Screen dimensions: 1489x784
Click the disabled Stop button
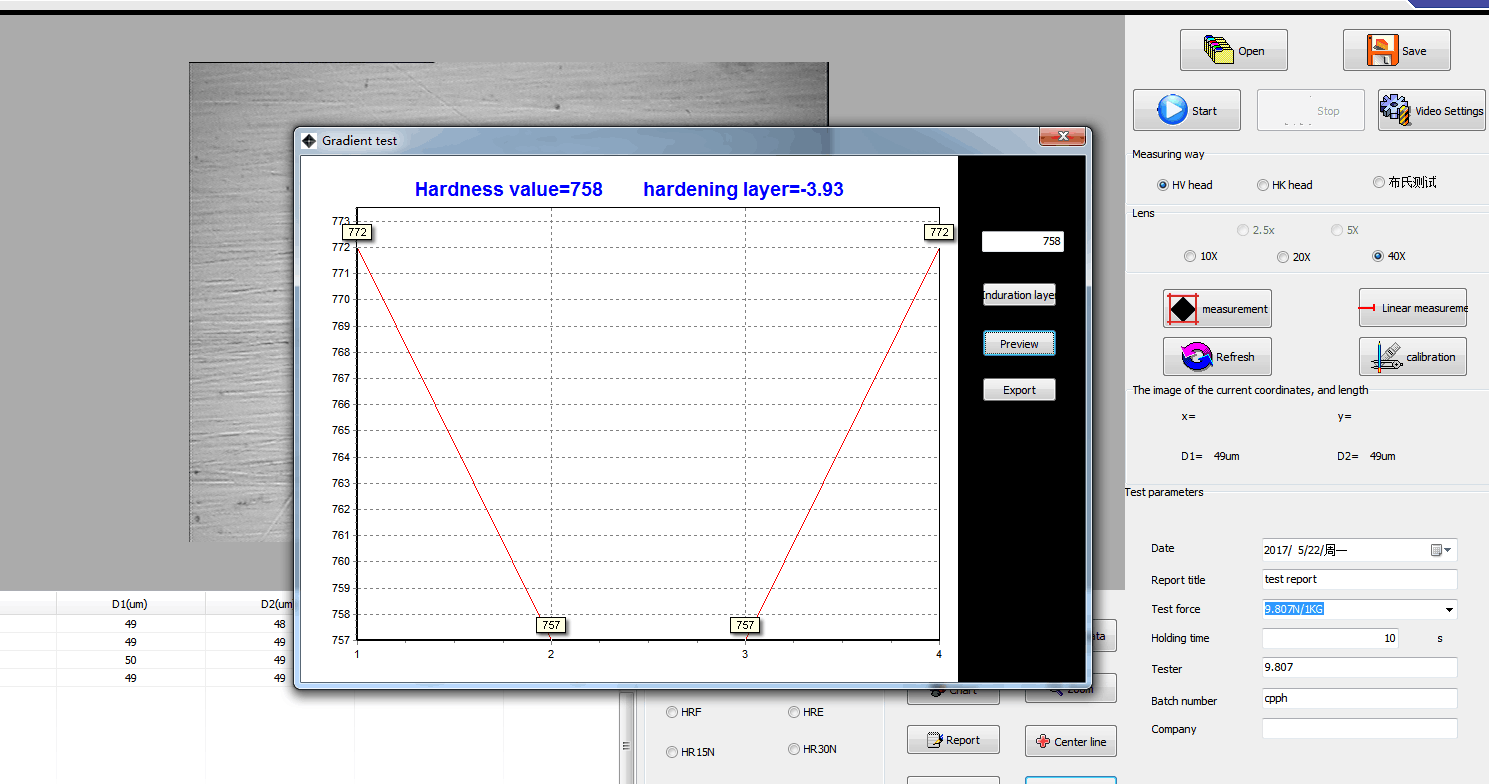pos(1310,110)
